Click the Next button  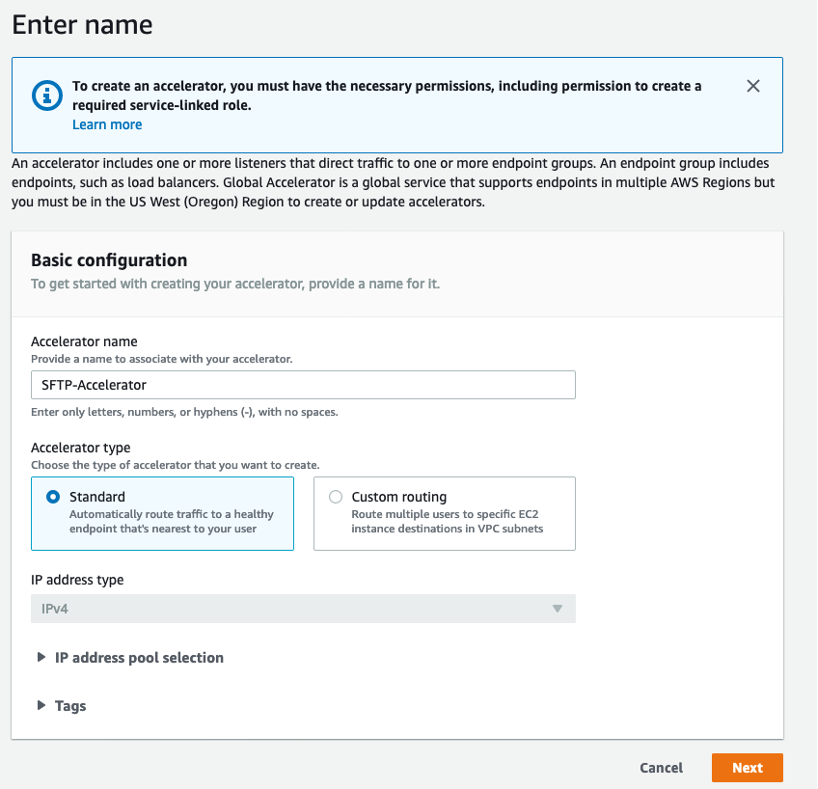[x=747, y=767]
